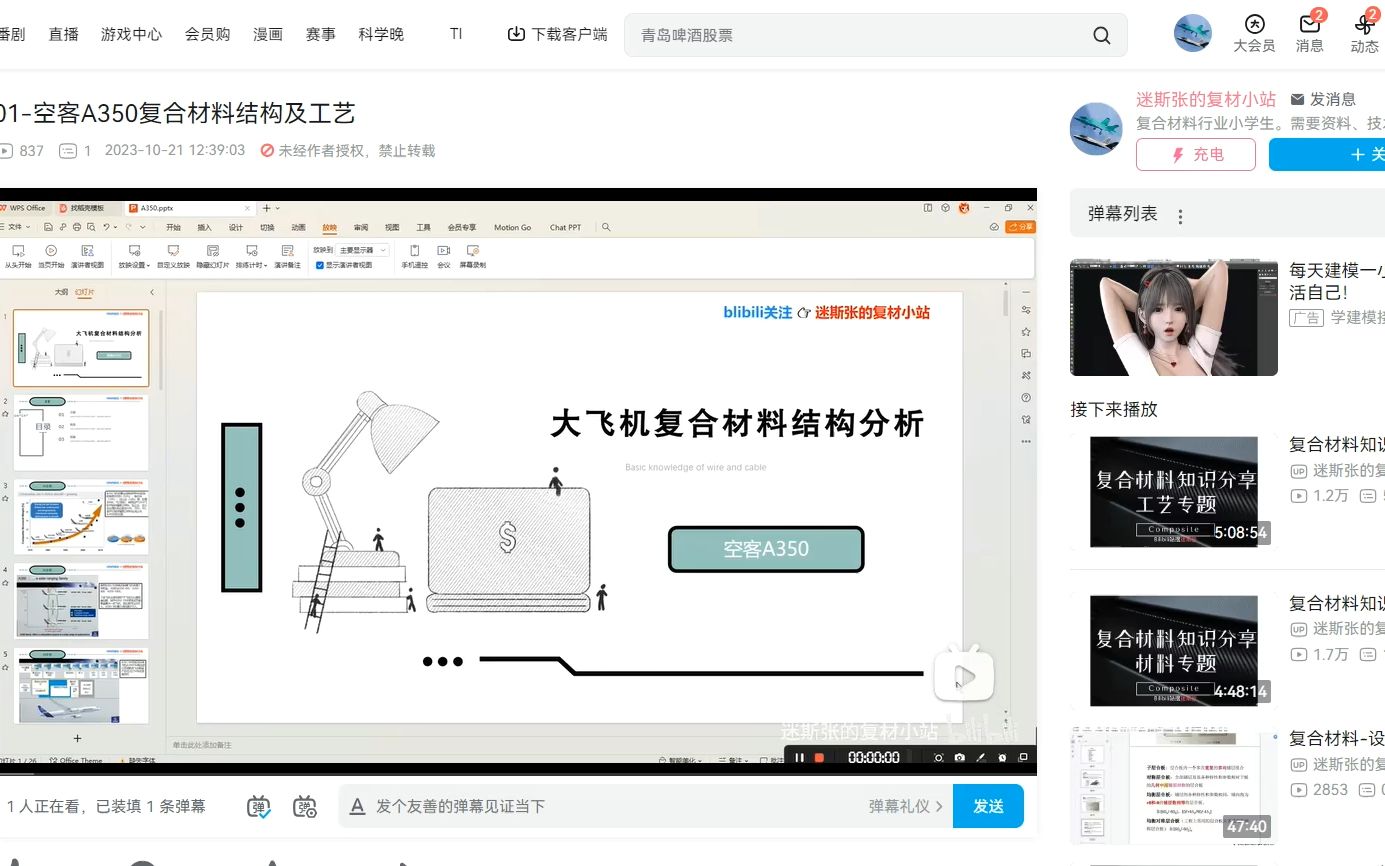In the video, select the A350.pptx document tab
The image size is (1385, 866).
point(190,208)
